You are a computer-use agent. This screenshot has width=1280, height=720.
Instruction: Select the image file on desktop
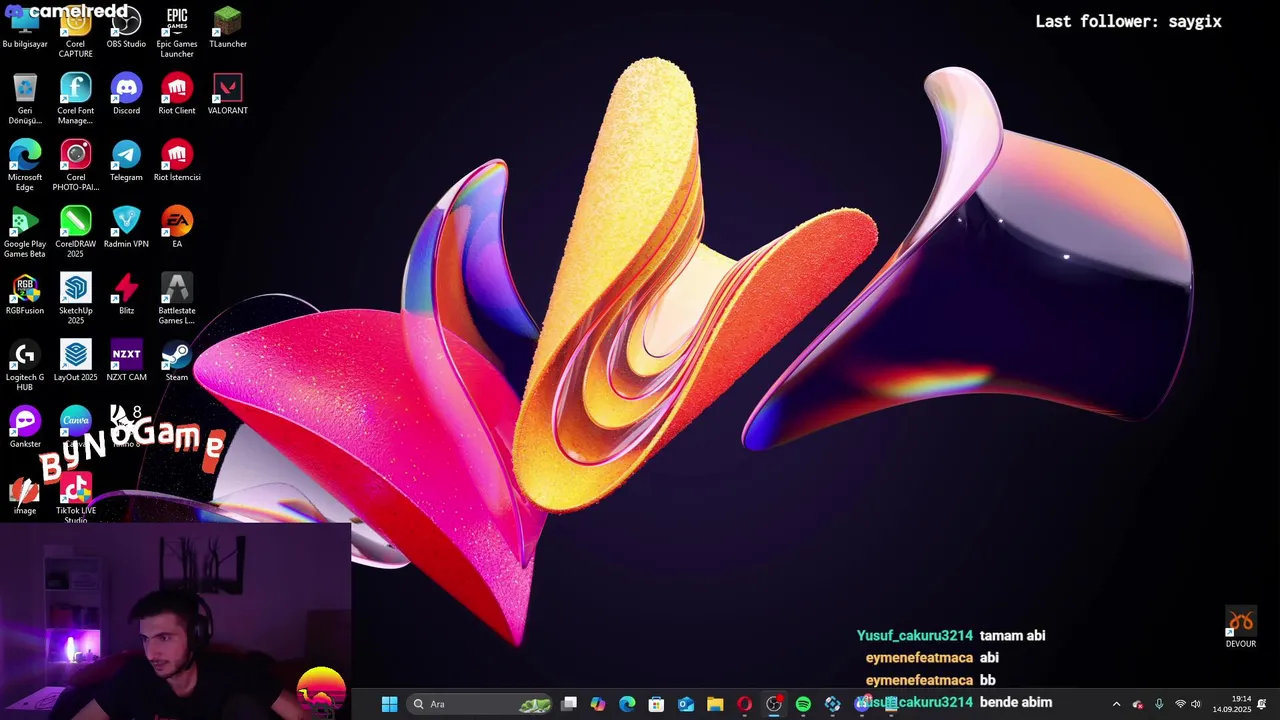pos(25,496)
